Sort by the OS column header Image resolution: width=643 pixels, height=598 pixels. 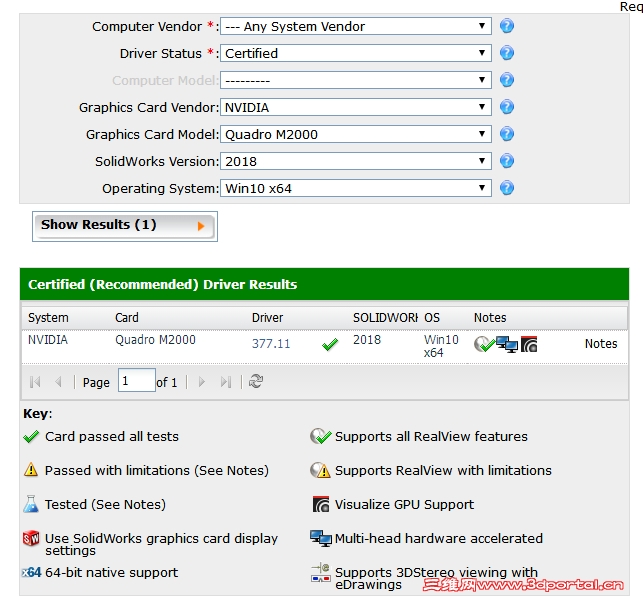click(444, 317)
